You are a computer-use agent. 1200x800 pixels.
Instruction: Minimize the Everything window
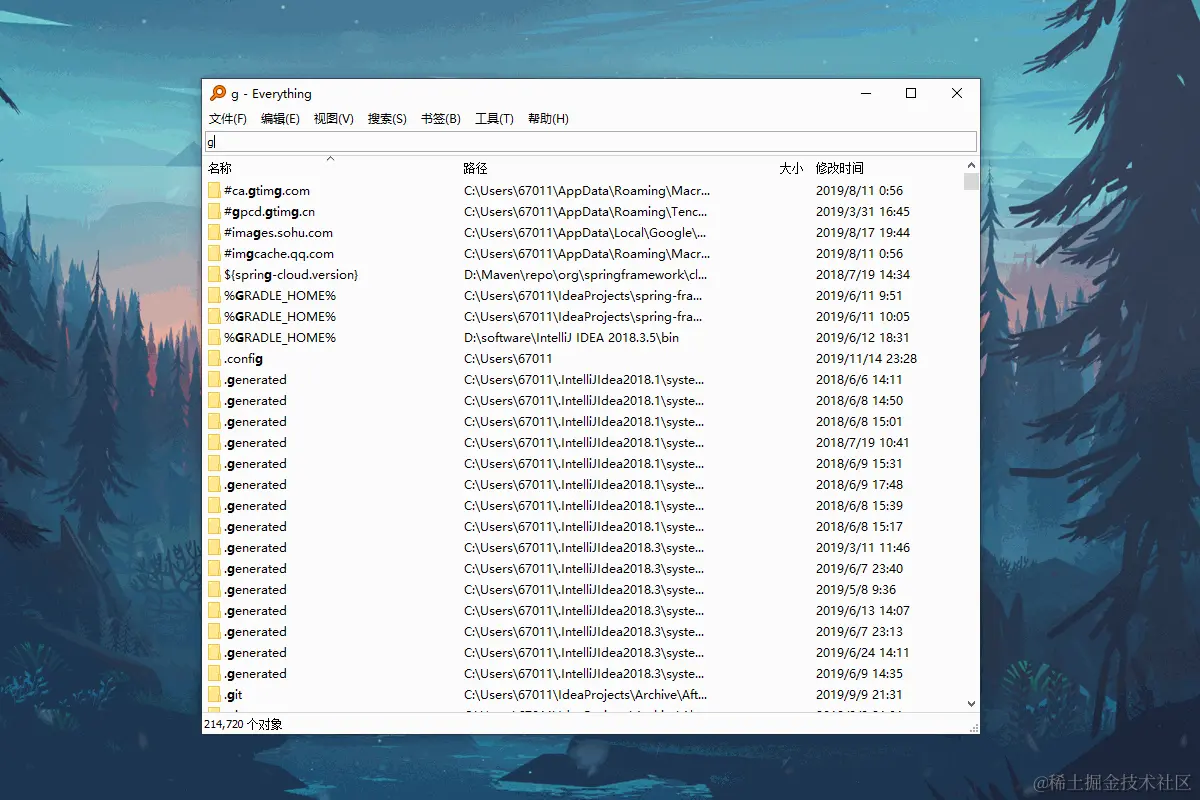(865, 93)
